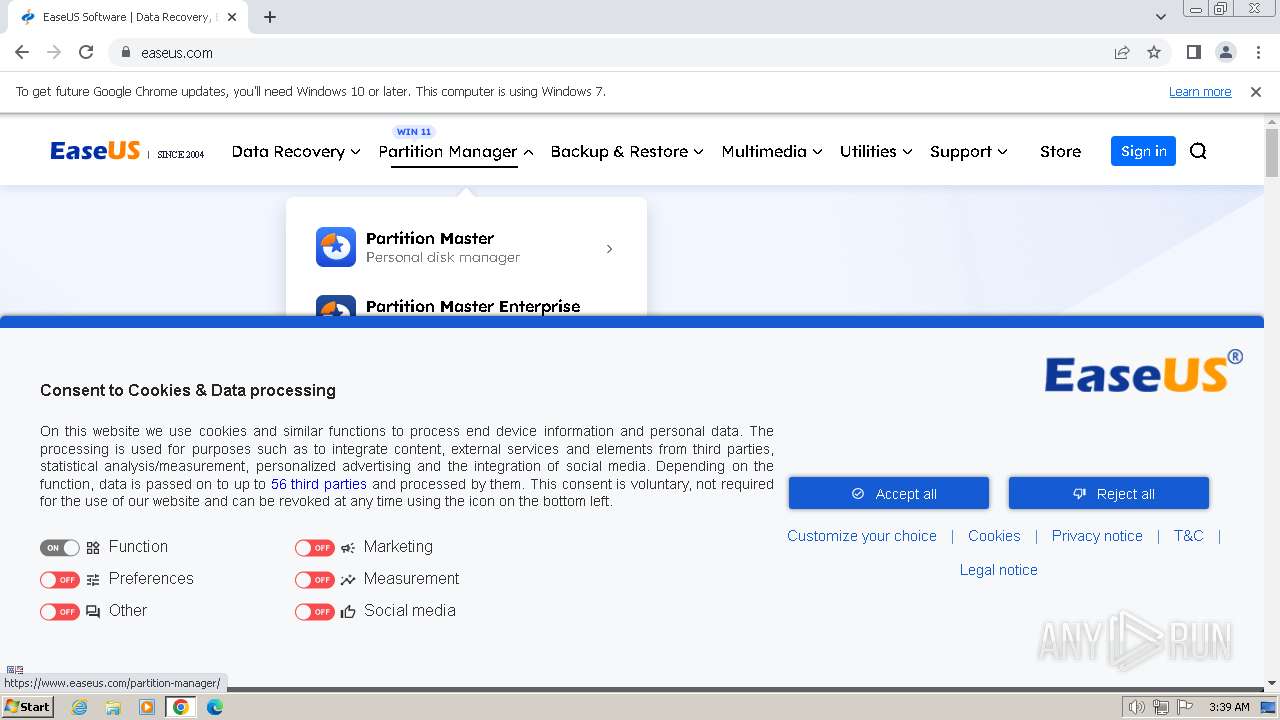Click the Marketing megaphone icon
Image resolution: width=1280 pixels, height=720 pixels.
[348, 547]
